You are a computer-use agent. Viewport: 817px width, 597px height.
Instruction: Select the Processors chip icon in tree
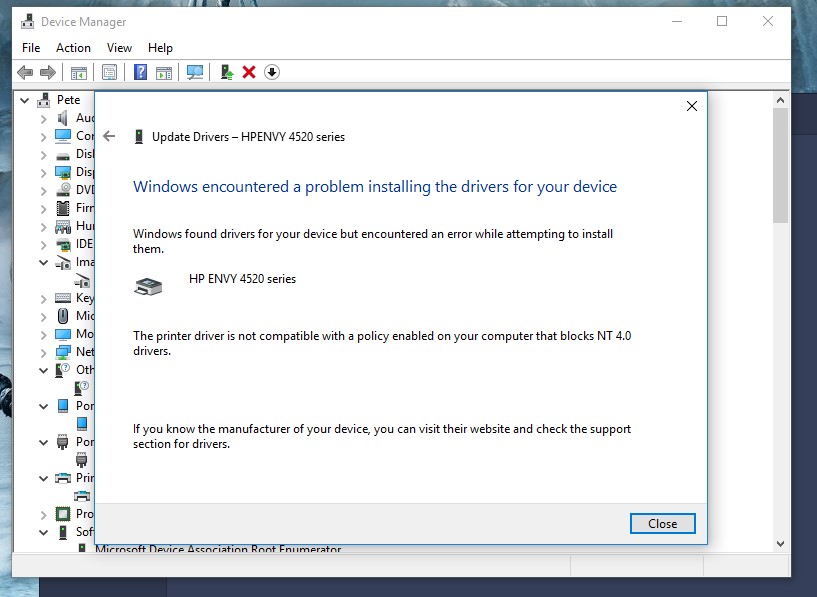click(63, 514)
